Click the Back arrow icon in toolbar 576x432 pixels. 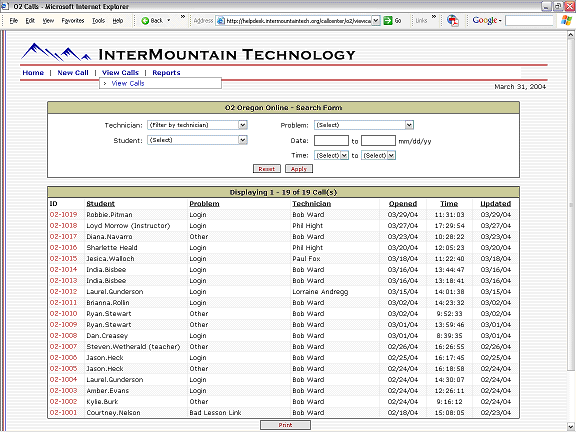tap(145, 21)
